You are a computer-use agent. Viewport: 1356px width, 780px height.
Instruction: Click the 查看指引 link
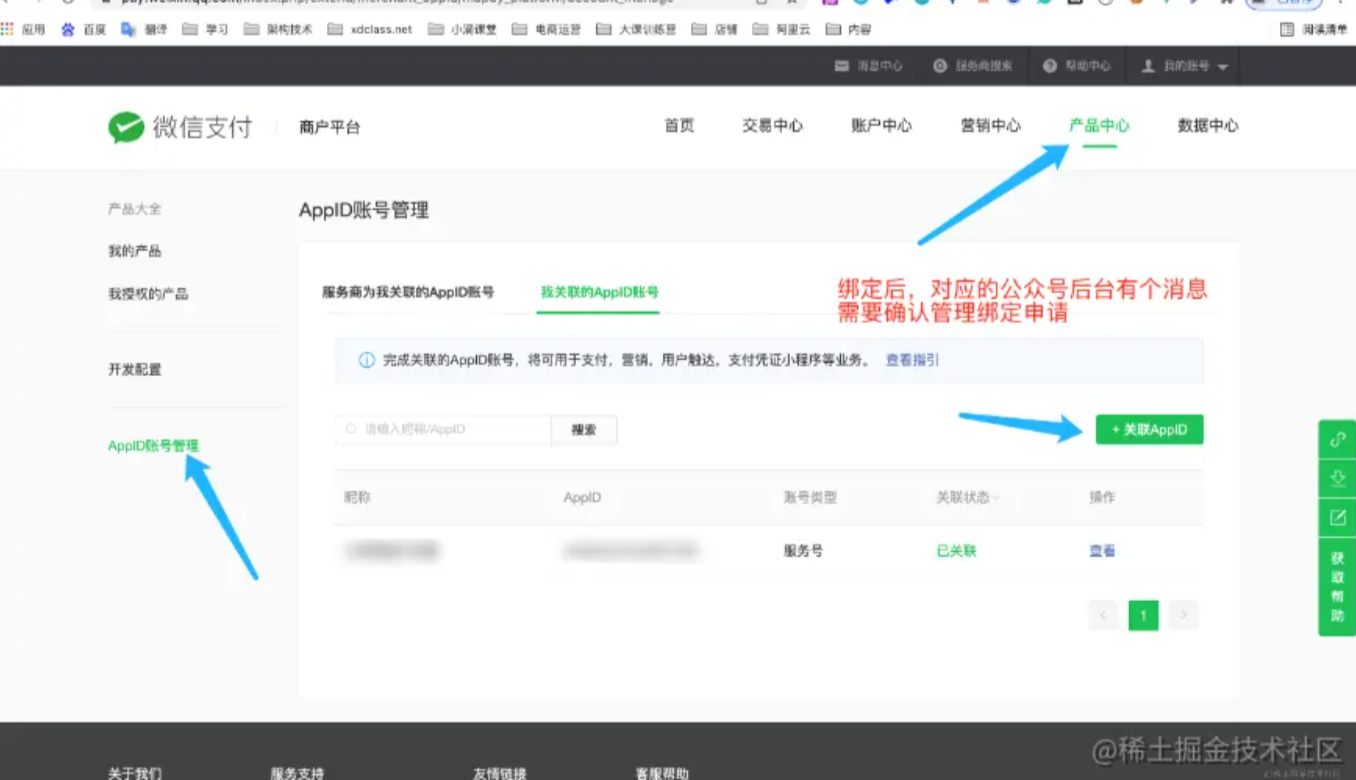click(x=912, y=360)
